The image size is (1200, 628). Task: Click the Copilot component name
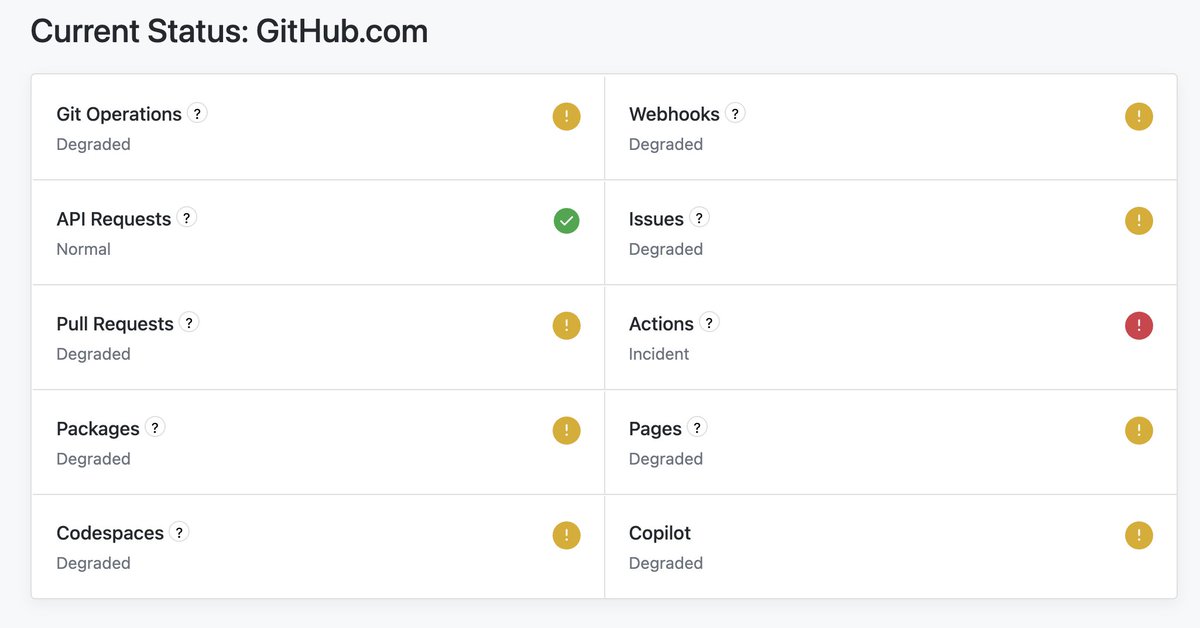pos(660,533)
